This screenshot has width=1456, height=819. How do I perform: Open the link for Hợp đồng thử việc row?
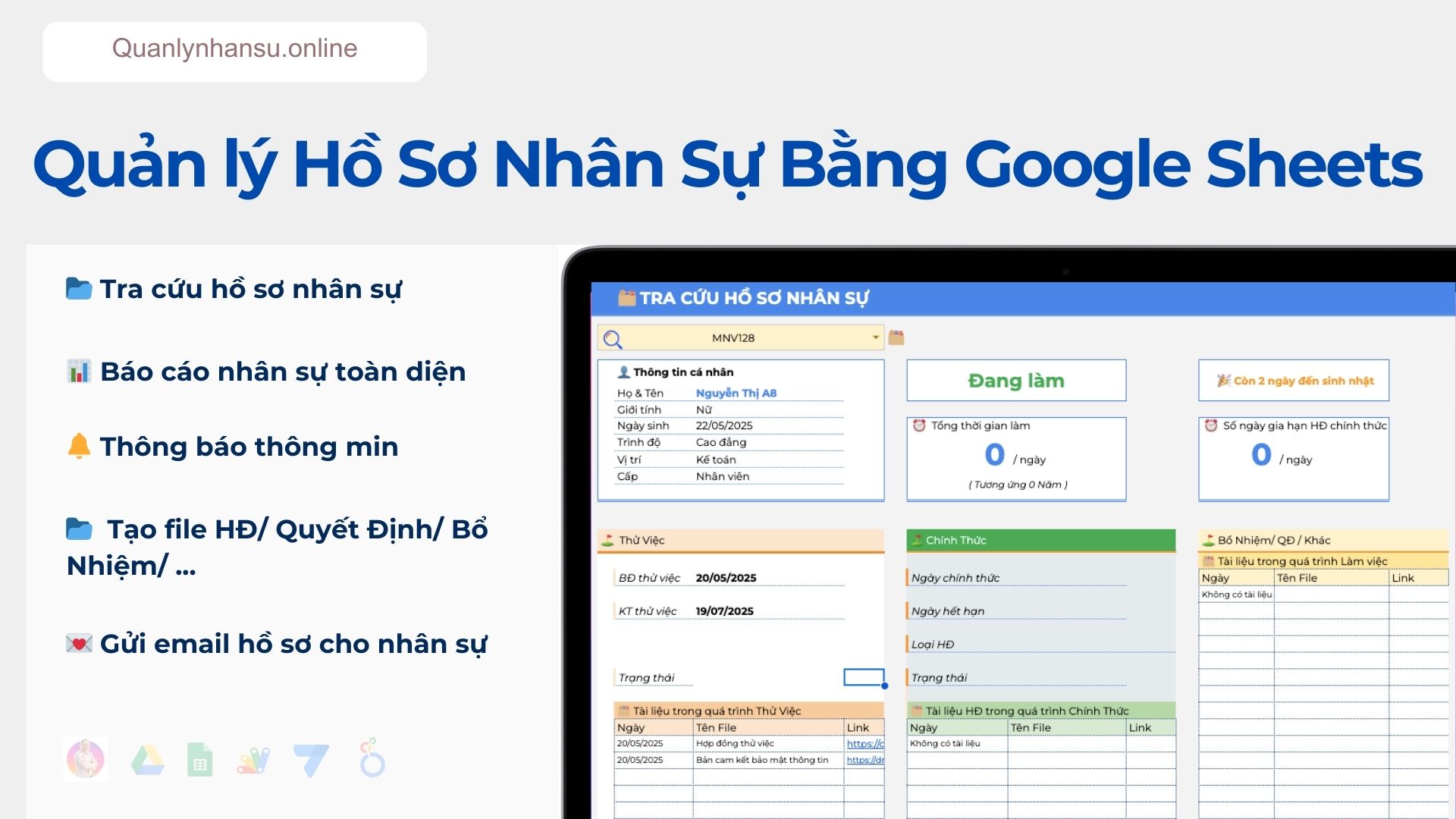click(x=865, y=744)
